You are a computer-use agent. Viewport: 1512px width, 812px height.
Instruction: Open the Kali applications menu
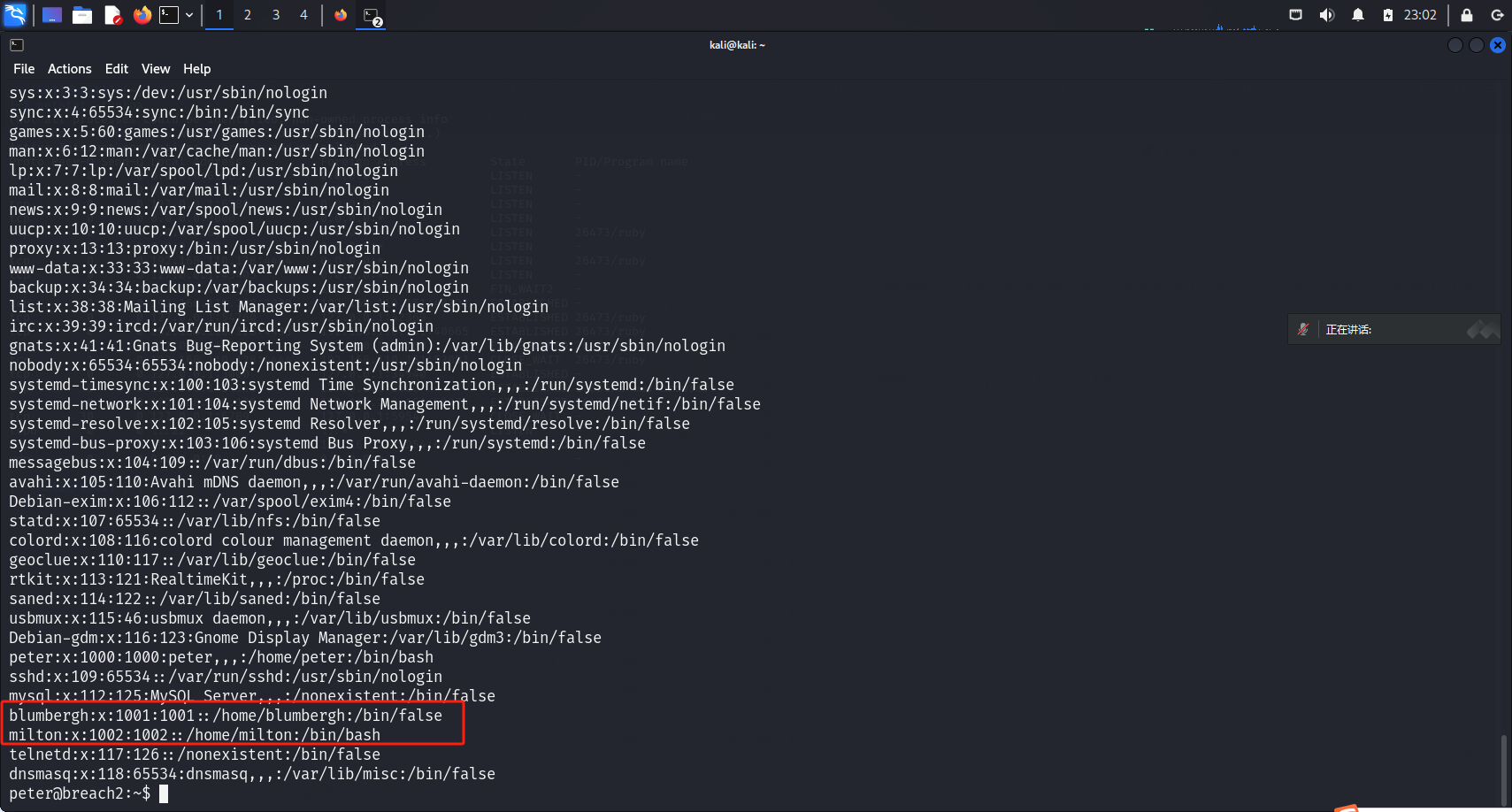tap(15, 15)
